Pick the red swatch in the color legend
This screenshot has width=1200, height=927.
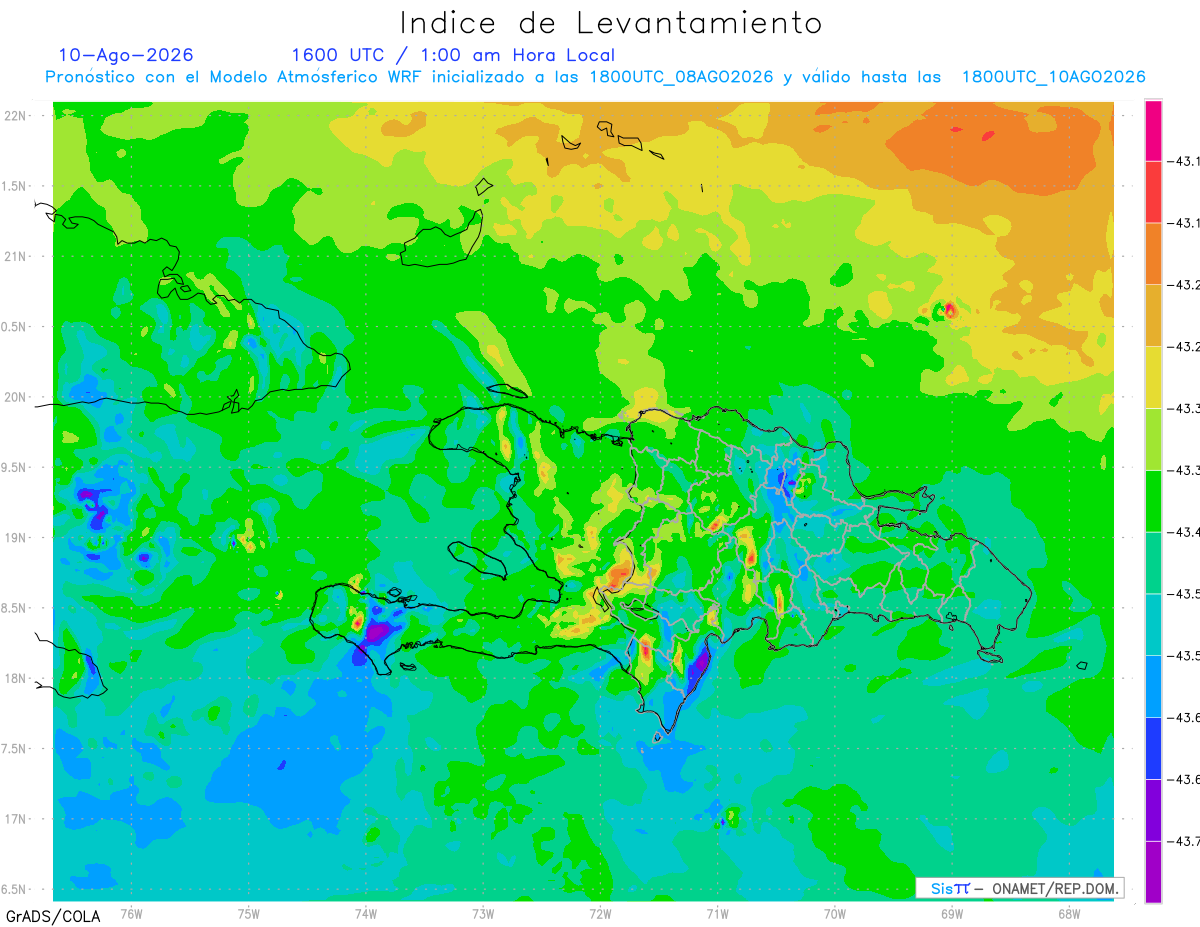click(1153, 192)
